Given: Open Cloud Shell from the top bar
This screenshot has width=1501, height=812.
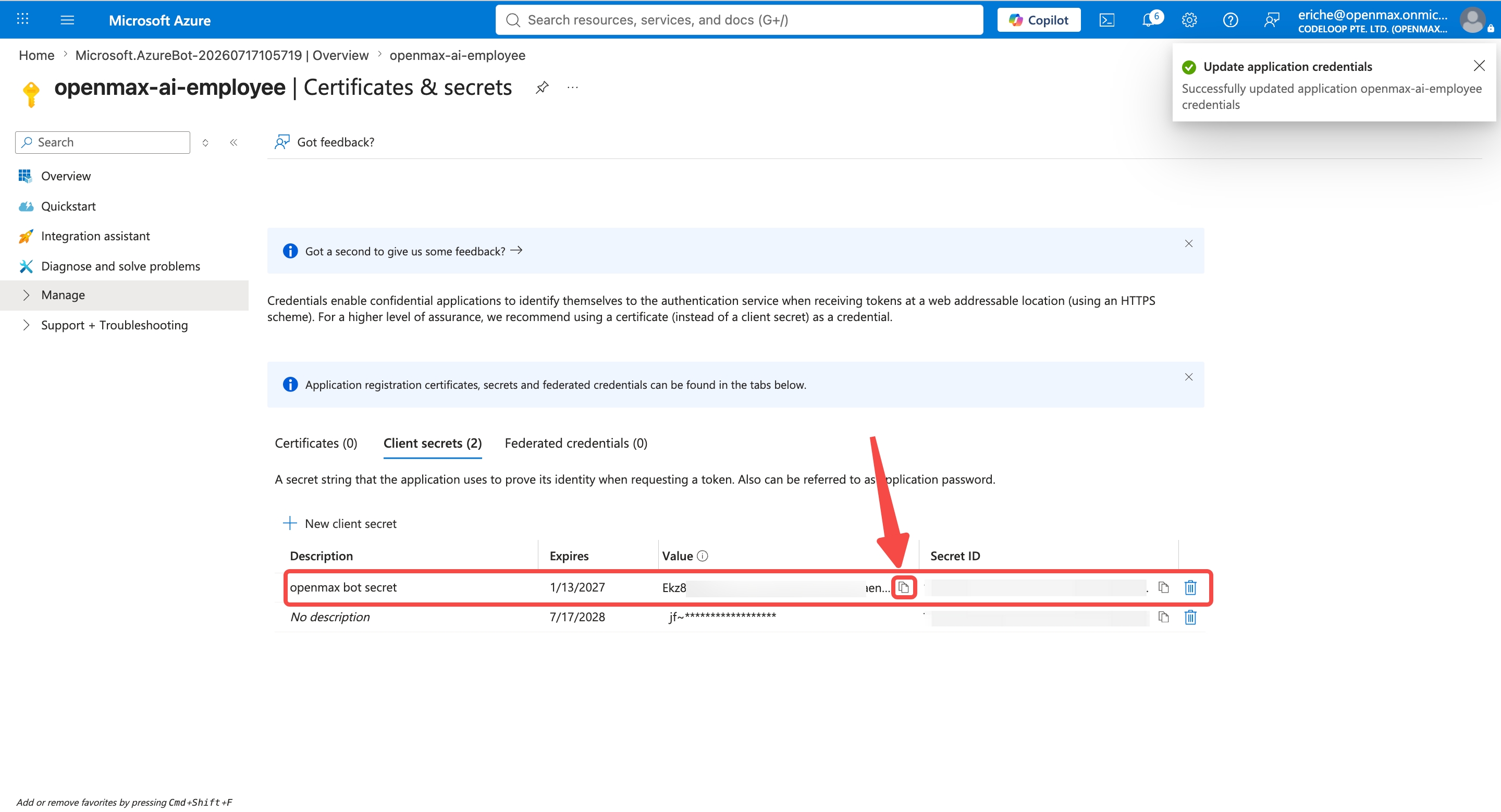Looking at the screenshot, I should [x=1106, y=20].
